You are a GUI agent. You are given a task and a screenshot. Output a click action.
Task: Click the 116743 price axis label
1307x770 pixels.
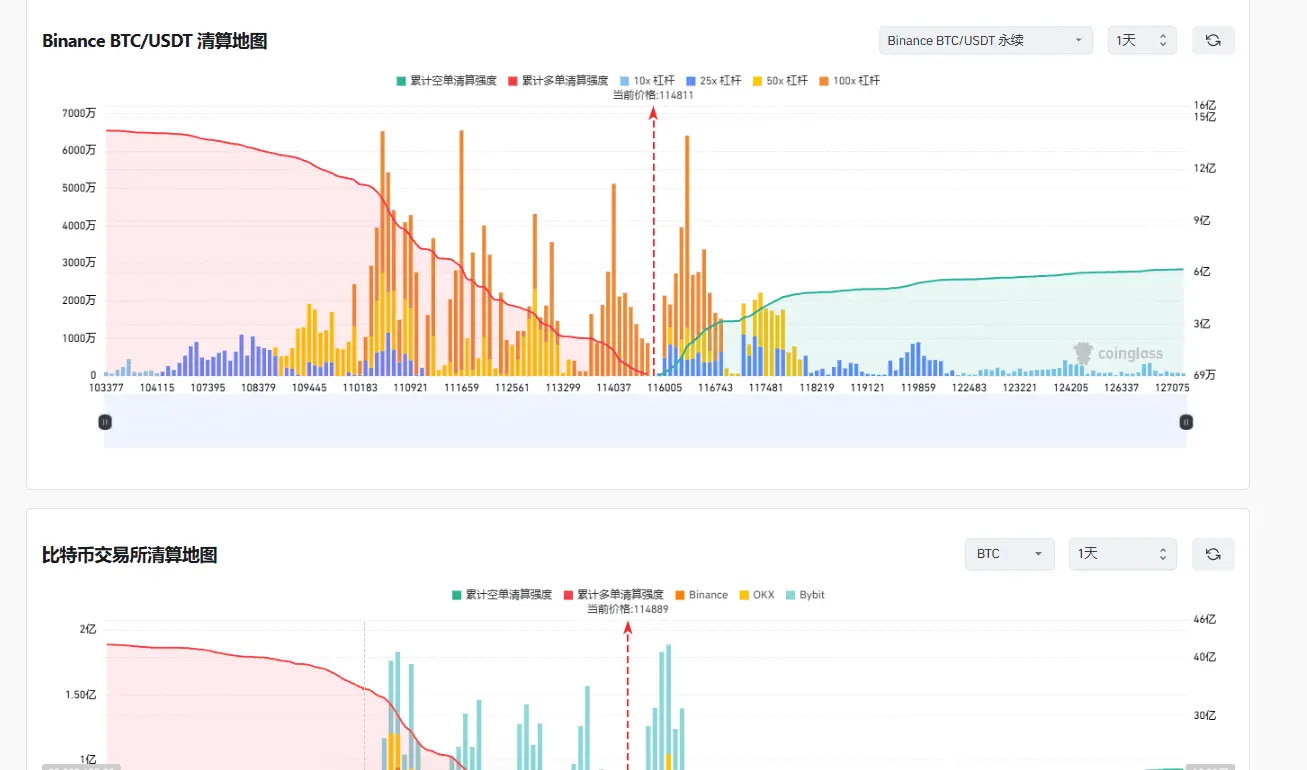point(715,388)
